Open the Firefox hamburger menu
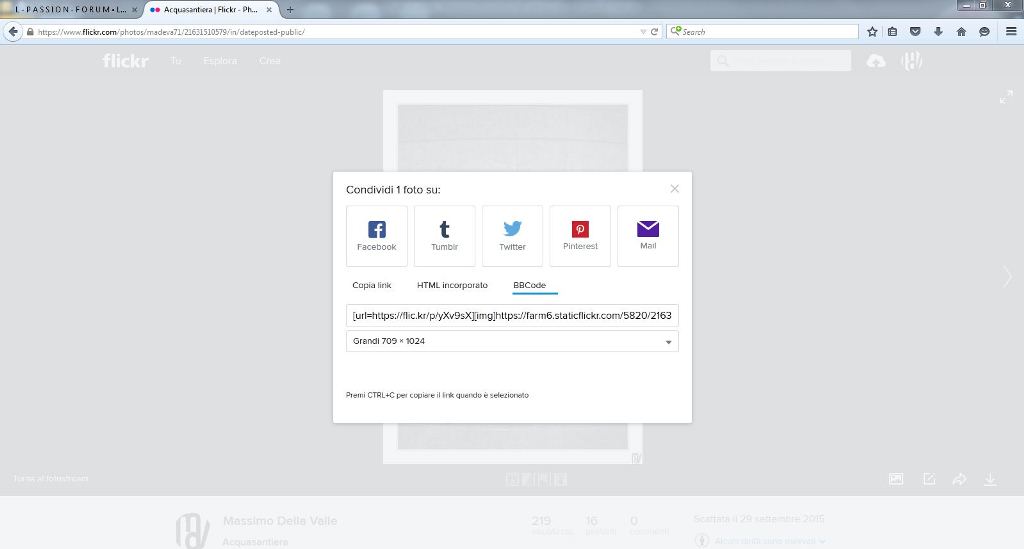Screen dimensions: 1024x549 pyautogui.click(x=1011, y=31)
